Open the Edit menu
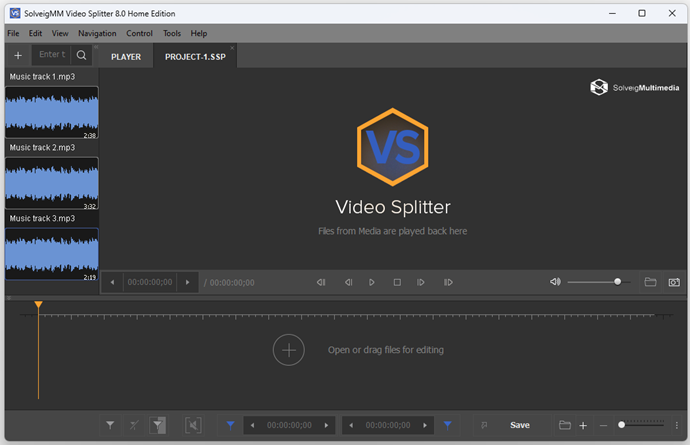This screenshot has width=690, height=445. 35,33
